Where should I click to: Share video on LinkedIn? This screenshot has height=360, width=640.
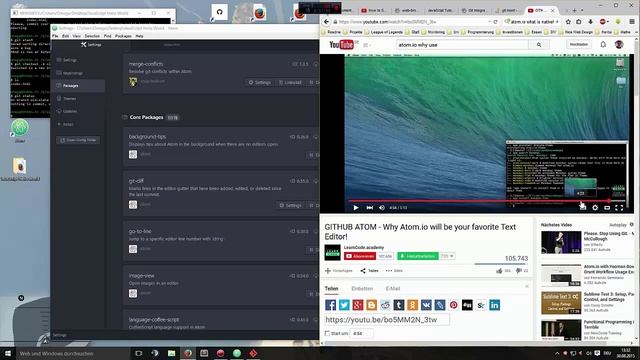(x=494, y=305)
